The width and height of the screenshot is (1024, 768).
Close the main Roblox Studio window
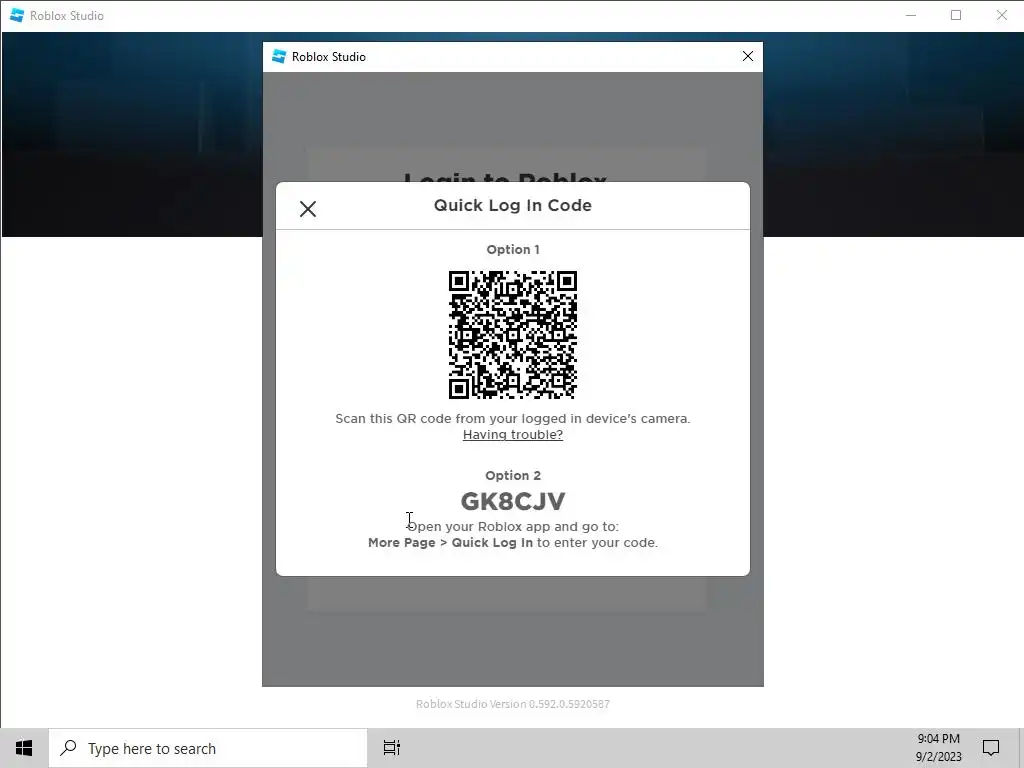tap(1002, 16)
